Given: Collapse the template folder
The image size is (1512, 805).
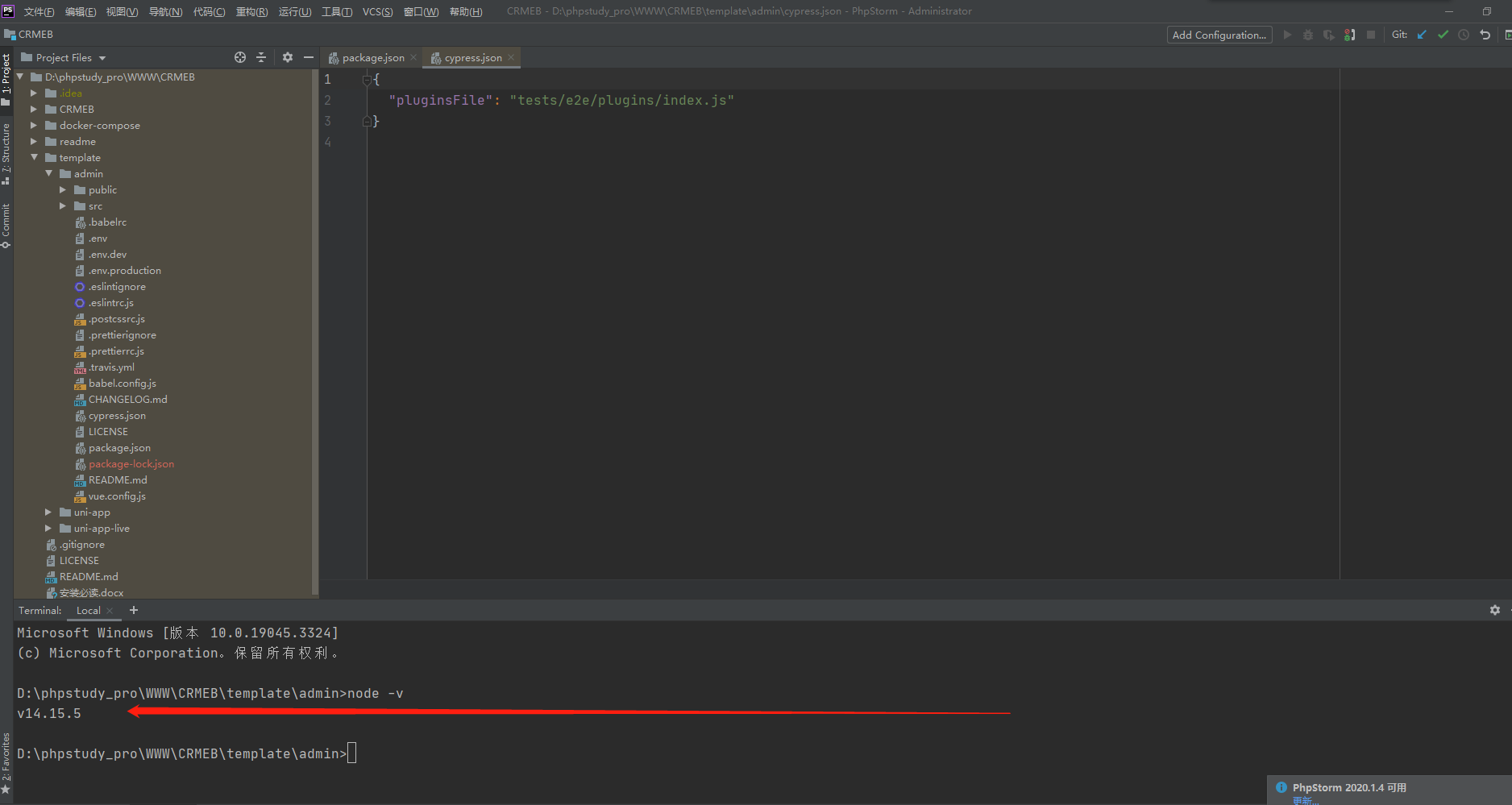Looking at the screenshot, I should pyautogui.click(x=34, y=157).
